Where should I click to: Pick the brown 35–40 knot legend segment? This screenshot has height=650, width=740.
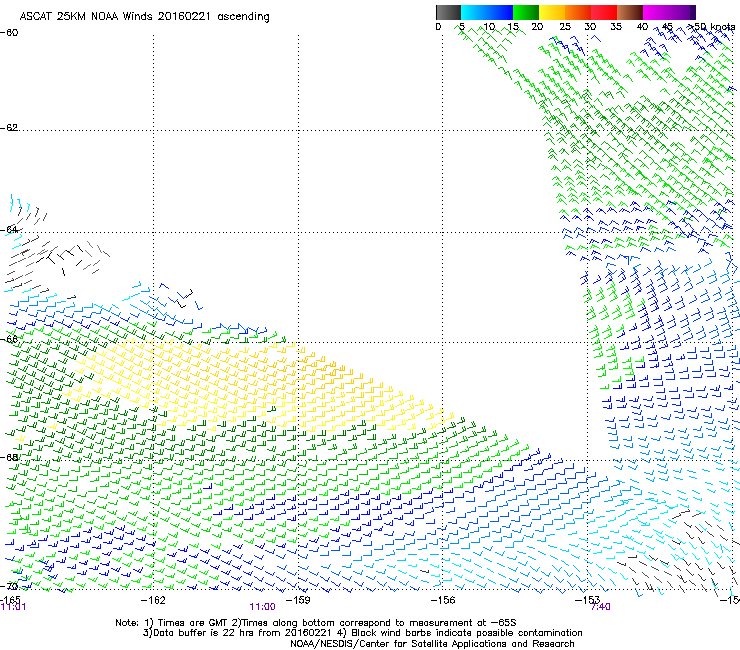(630, 12)
